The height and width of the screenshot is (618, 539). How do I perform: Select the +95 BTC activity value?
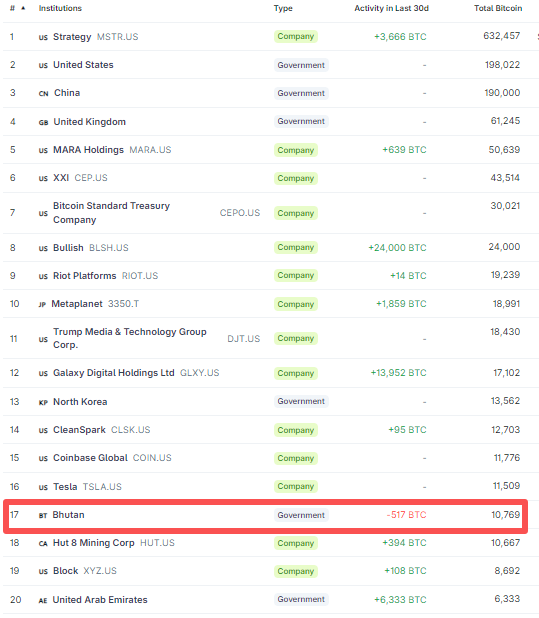(407, 430)
